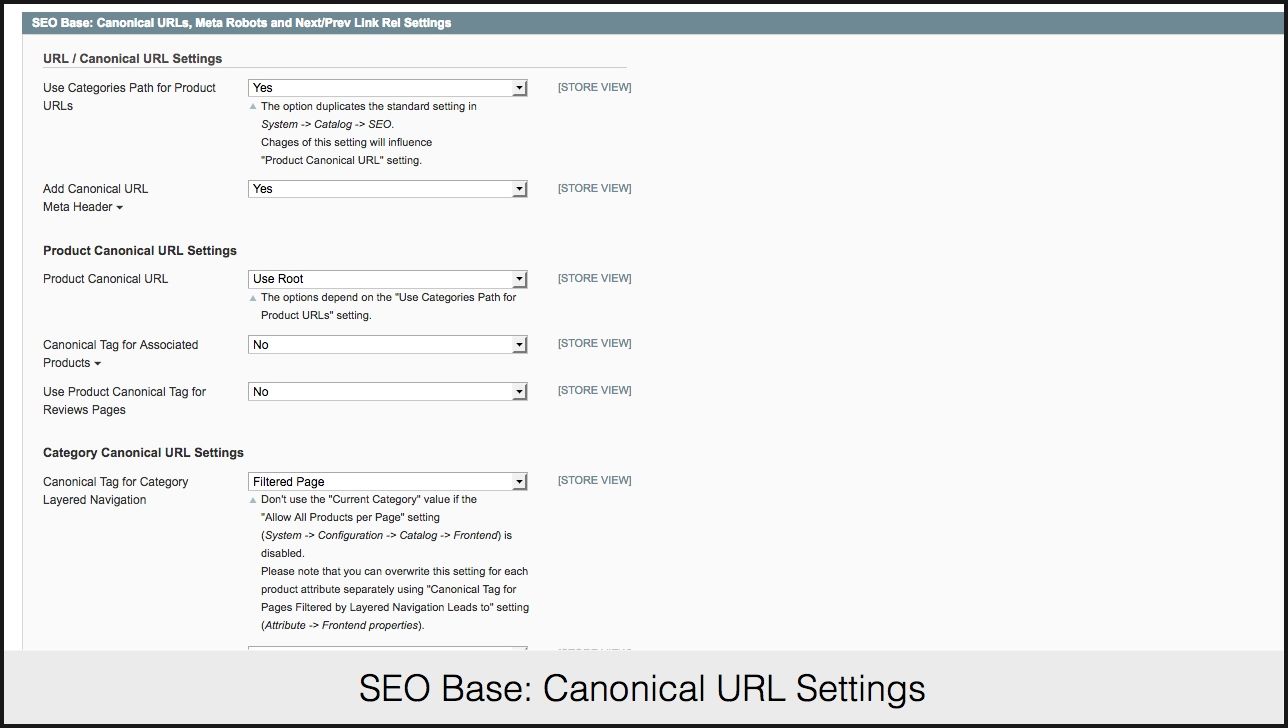Click [STORE VIEW] beside Add Canonical URL setting

click(594, 188)
